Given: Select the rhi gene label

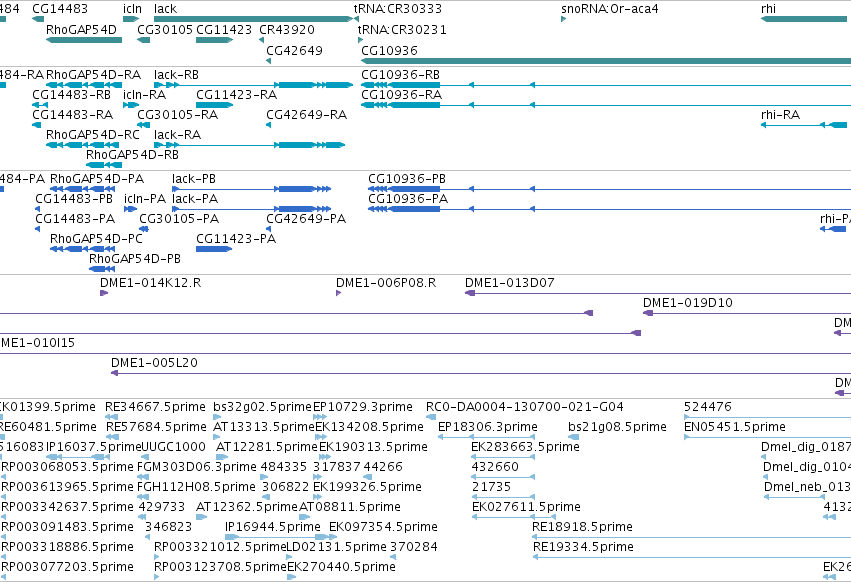Looking at the screenshot, I should pyautogui.click(x=768, y=9).
